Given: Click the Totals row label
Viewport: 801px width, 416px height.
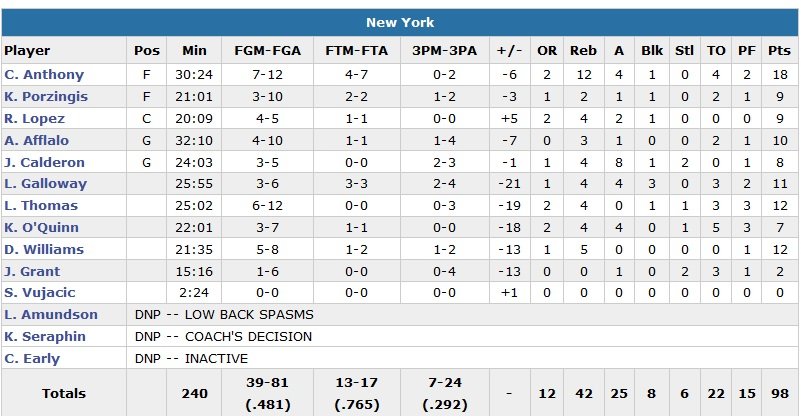Looking at the screenshot, I should click(64, 394).
